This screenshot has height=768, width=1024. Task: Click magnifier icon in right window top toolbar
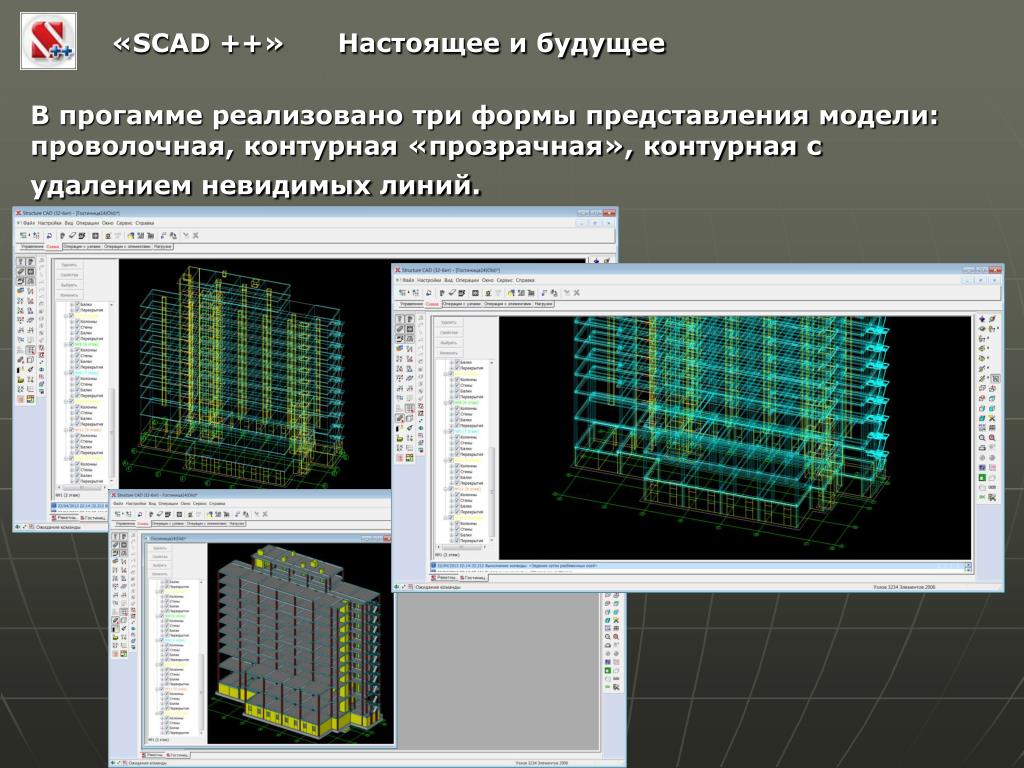pos(428,293)
